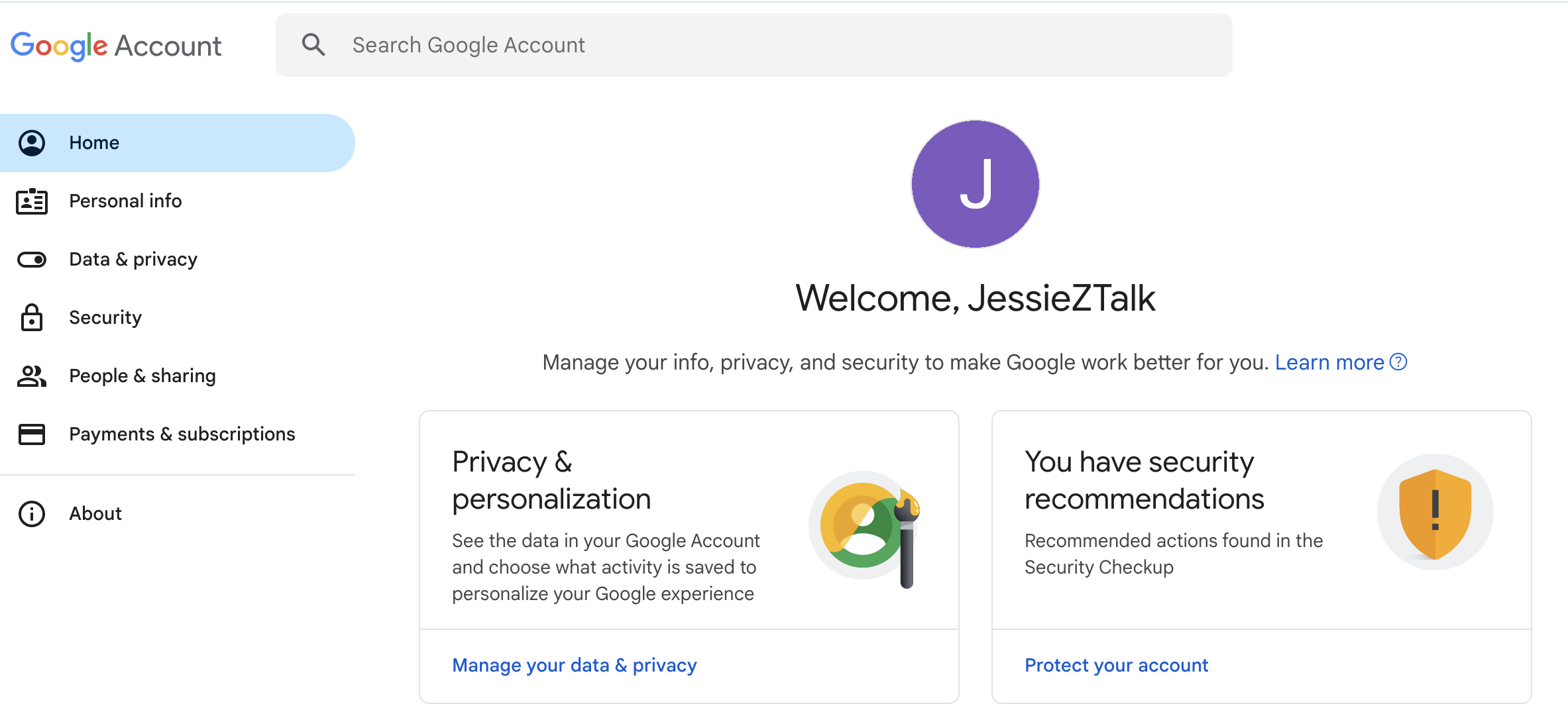Click the purple J profile avatar
The width and height of the screenshot is (1568, 710).
[x=976, y=184]
